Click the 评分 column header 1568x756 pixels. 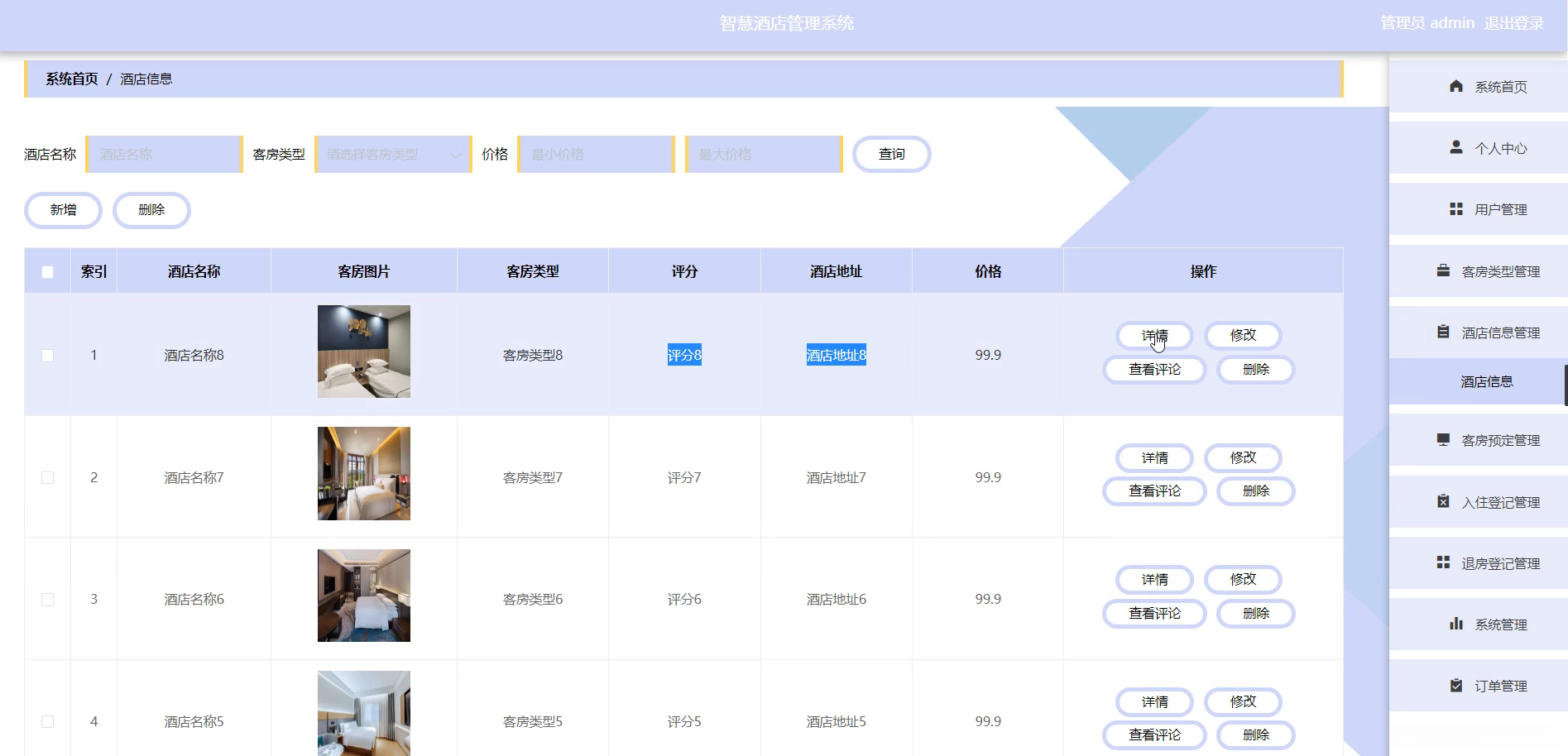click(x=684, y=271)
